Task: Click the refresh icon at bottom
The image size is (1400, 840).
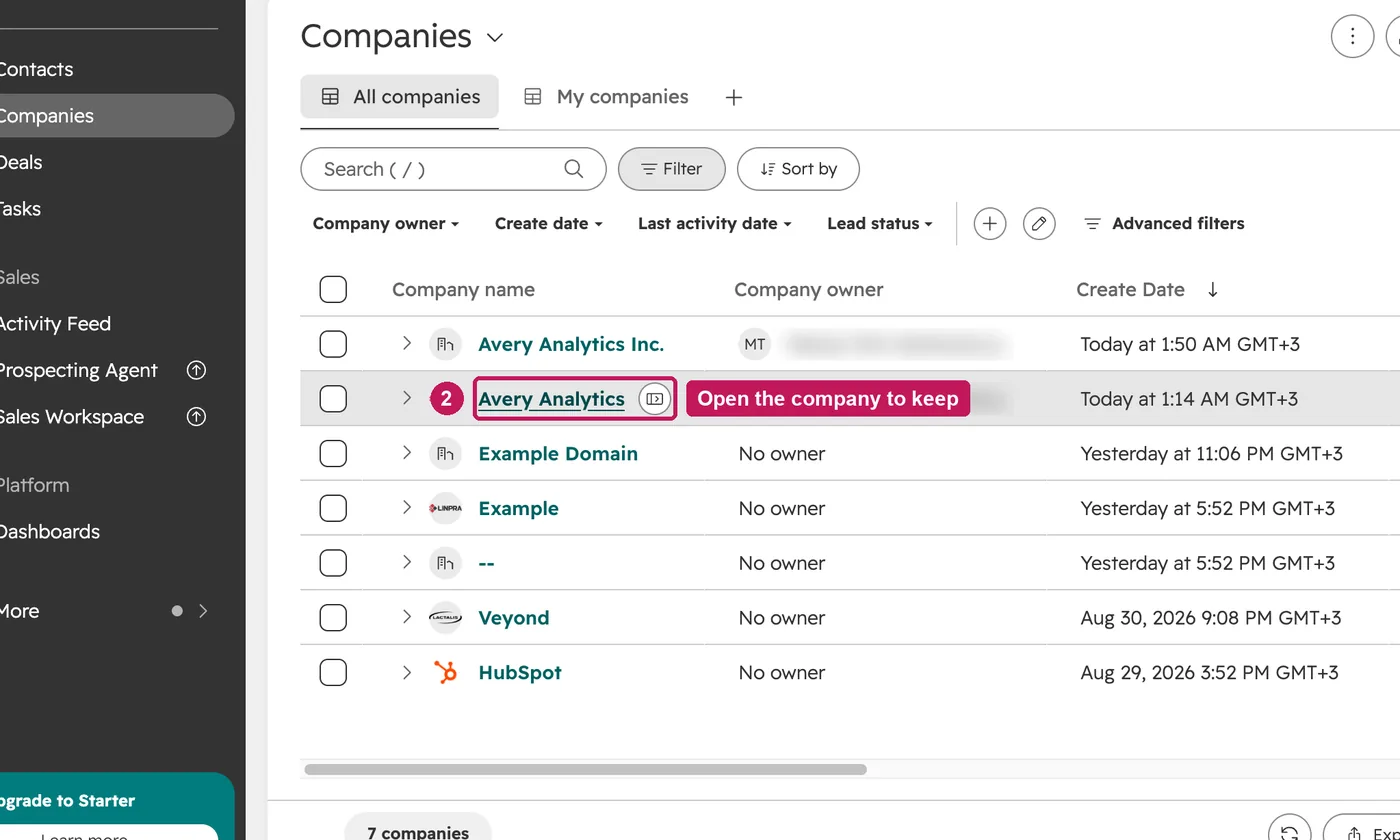Action: 1290,833
